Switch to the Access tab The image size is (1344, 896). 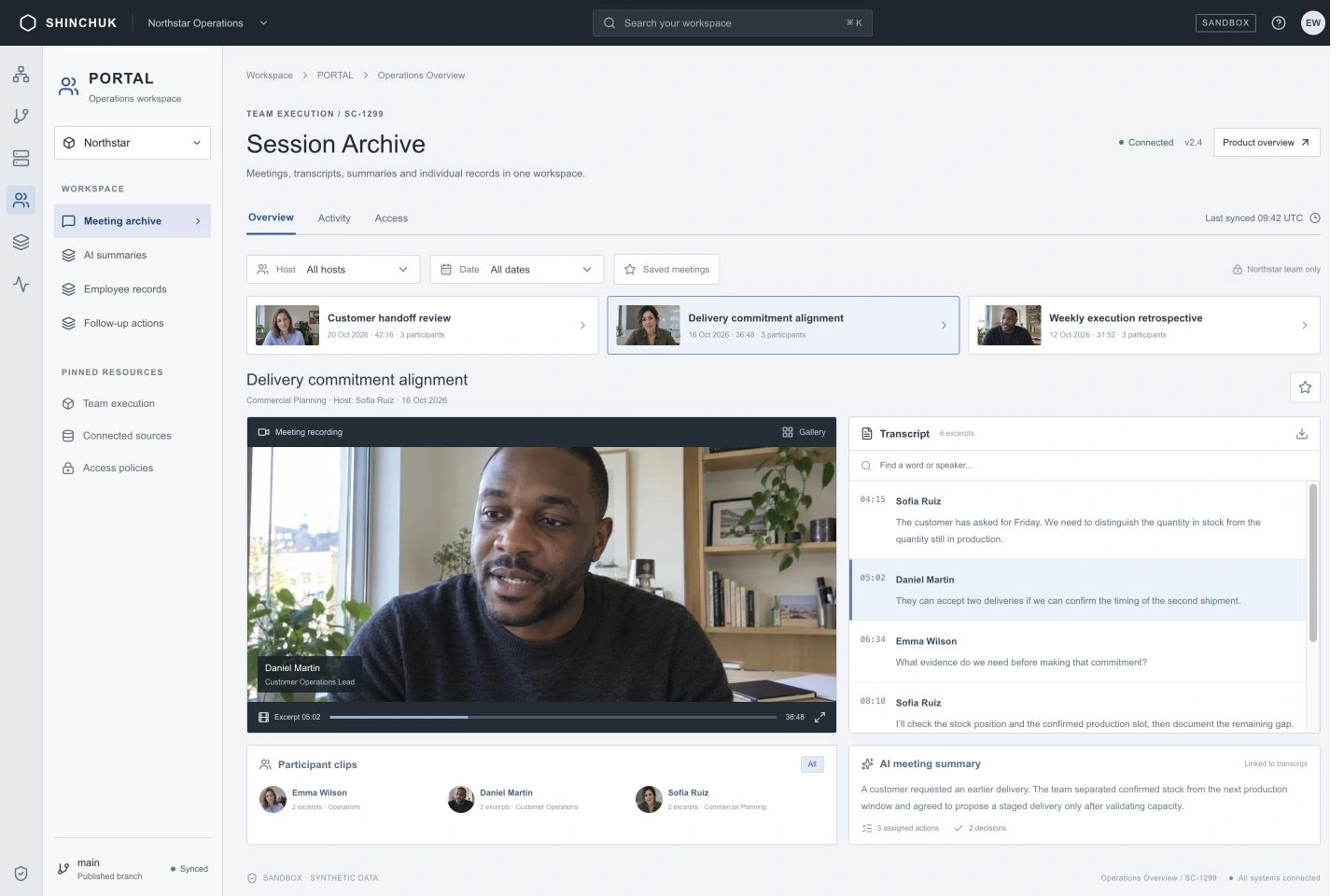(391, 218)
